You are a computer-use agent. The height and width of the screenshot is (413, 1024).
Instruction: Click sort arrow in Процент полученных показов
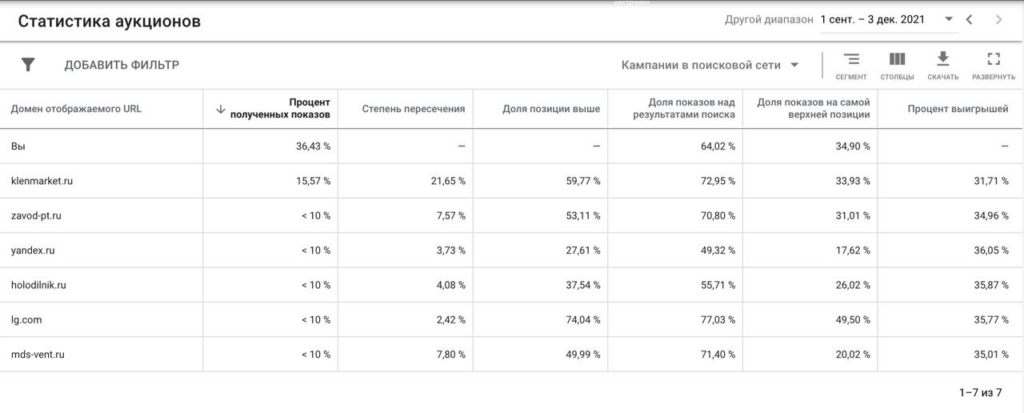[x=221, y=109]
